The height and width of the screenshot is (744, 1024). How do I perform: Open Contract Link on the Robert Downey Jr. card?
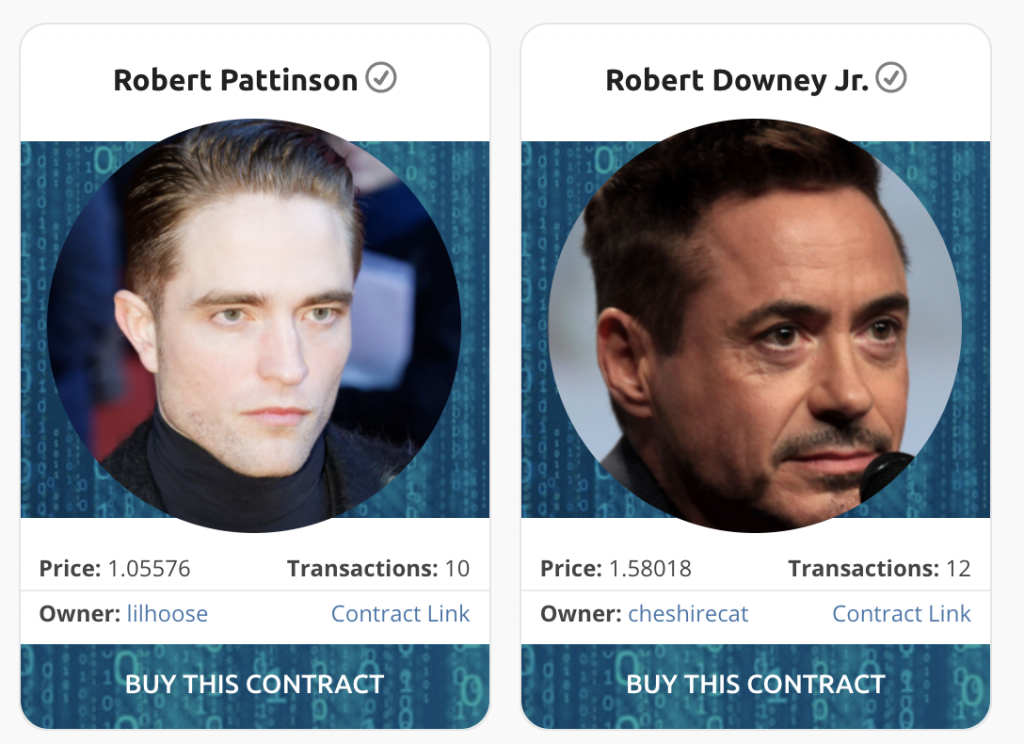tap(901, 614)
